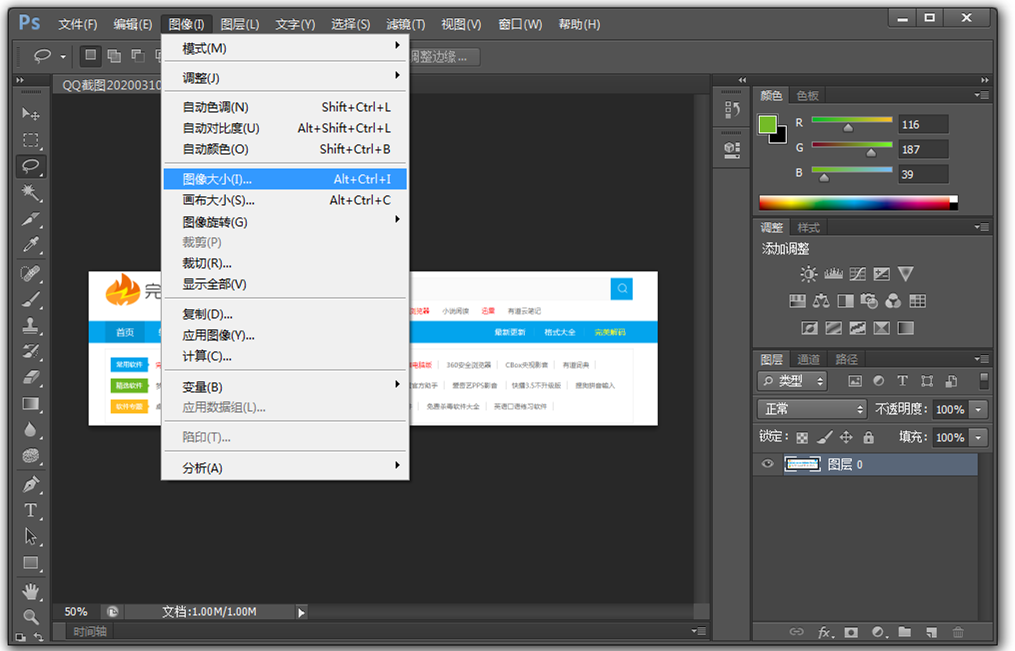Viewport: 1015px width, 651px height.
Task: Toggle lock transparent pixels for the layer
Action: point(801,437)
